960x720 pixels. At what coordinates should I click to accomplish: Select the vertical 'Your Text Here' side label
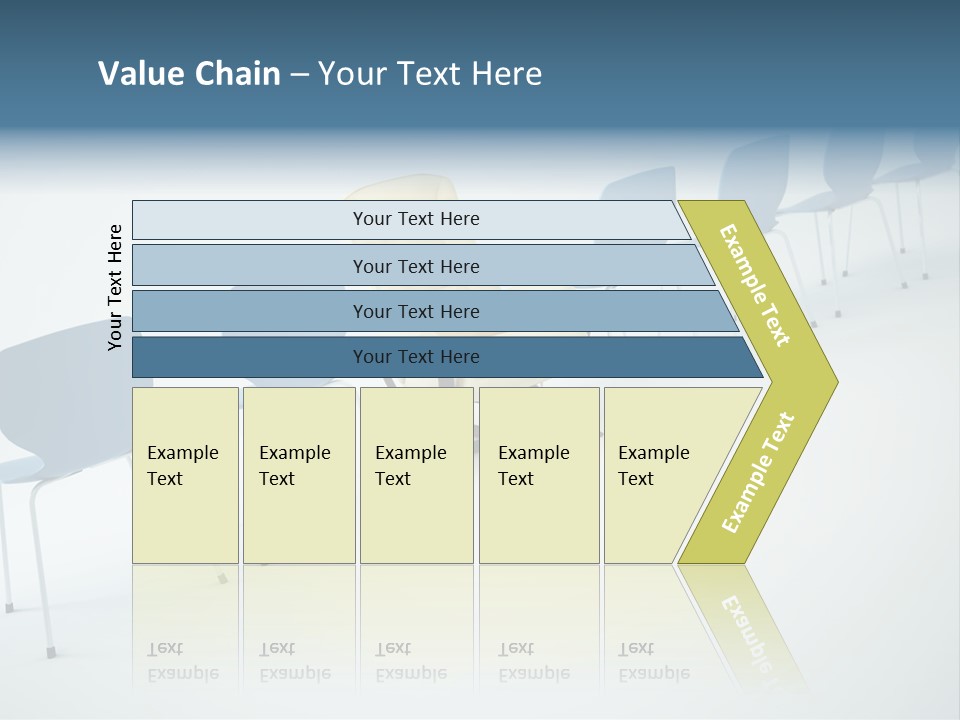114,287
